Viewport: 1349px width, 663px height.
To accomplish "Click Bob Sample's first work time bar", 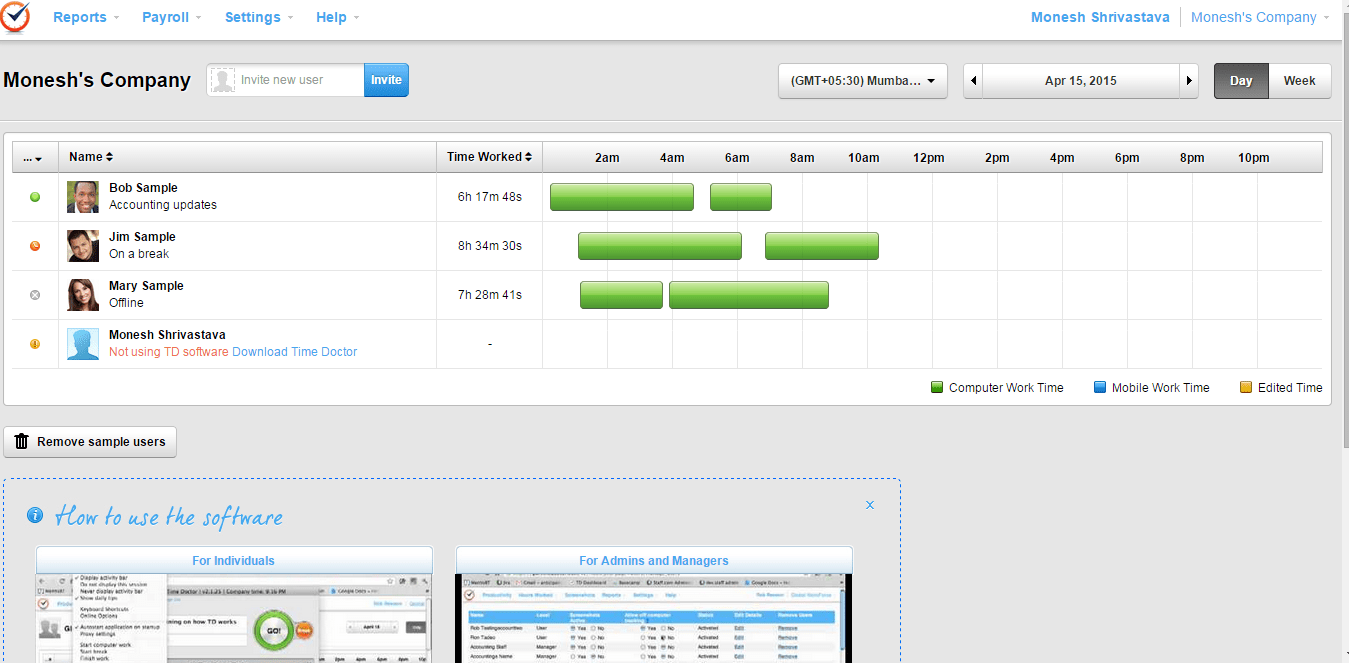I will pyautogui.click(x=622, y=197).
